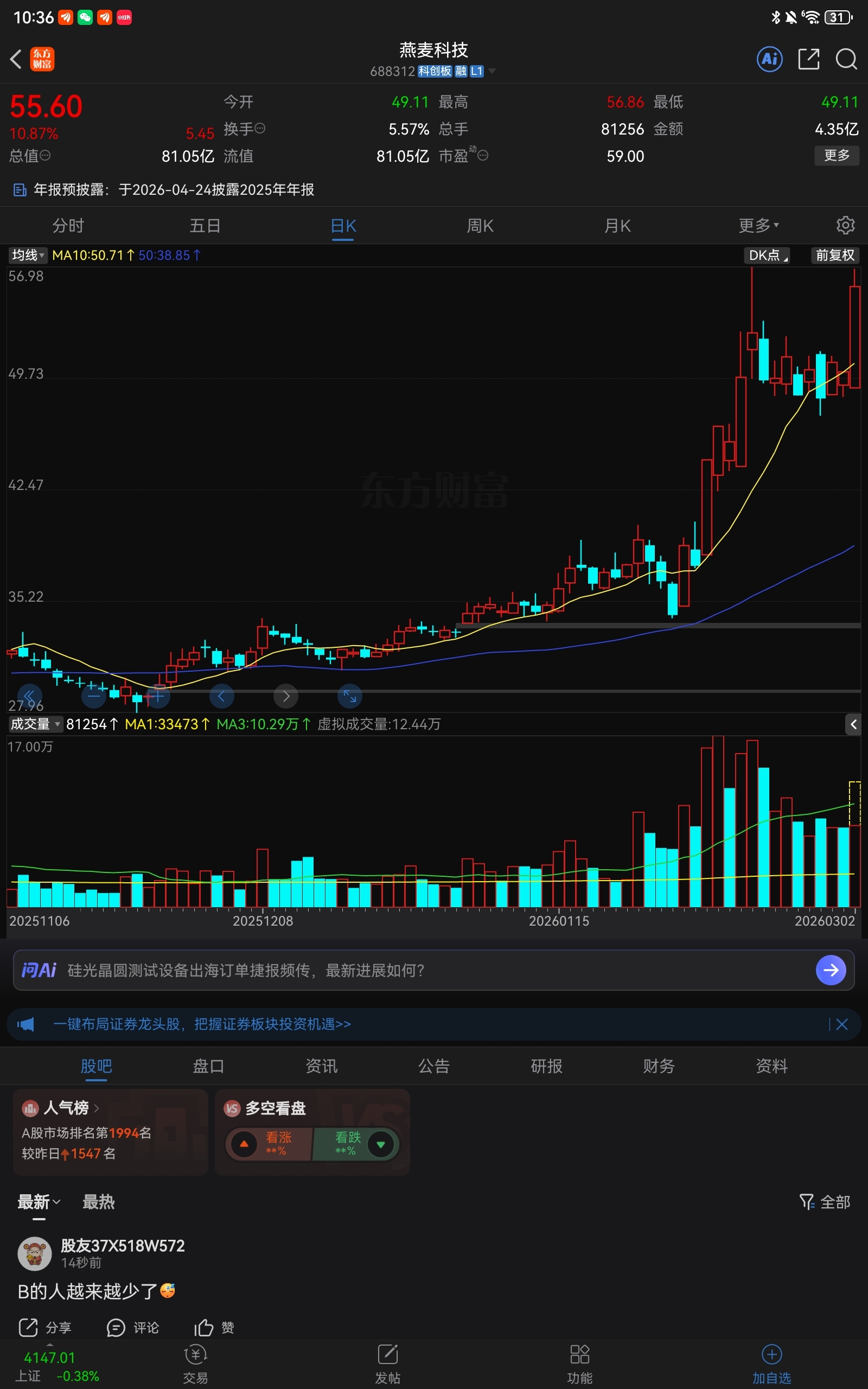Add stock with 加自选 icon
This screenshot has height=1389, width=868.
pyautogui.click(x=771, y=1363)
